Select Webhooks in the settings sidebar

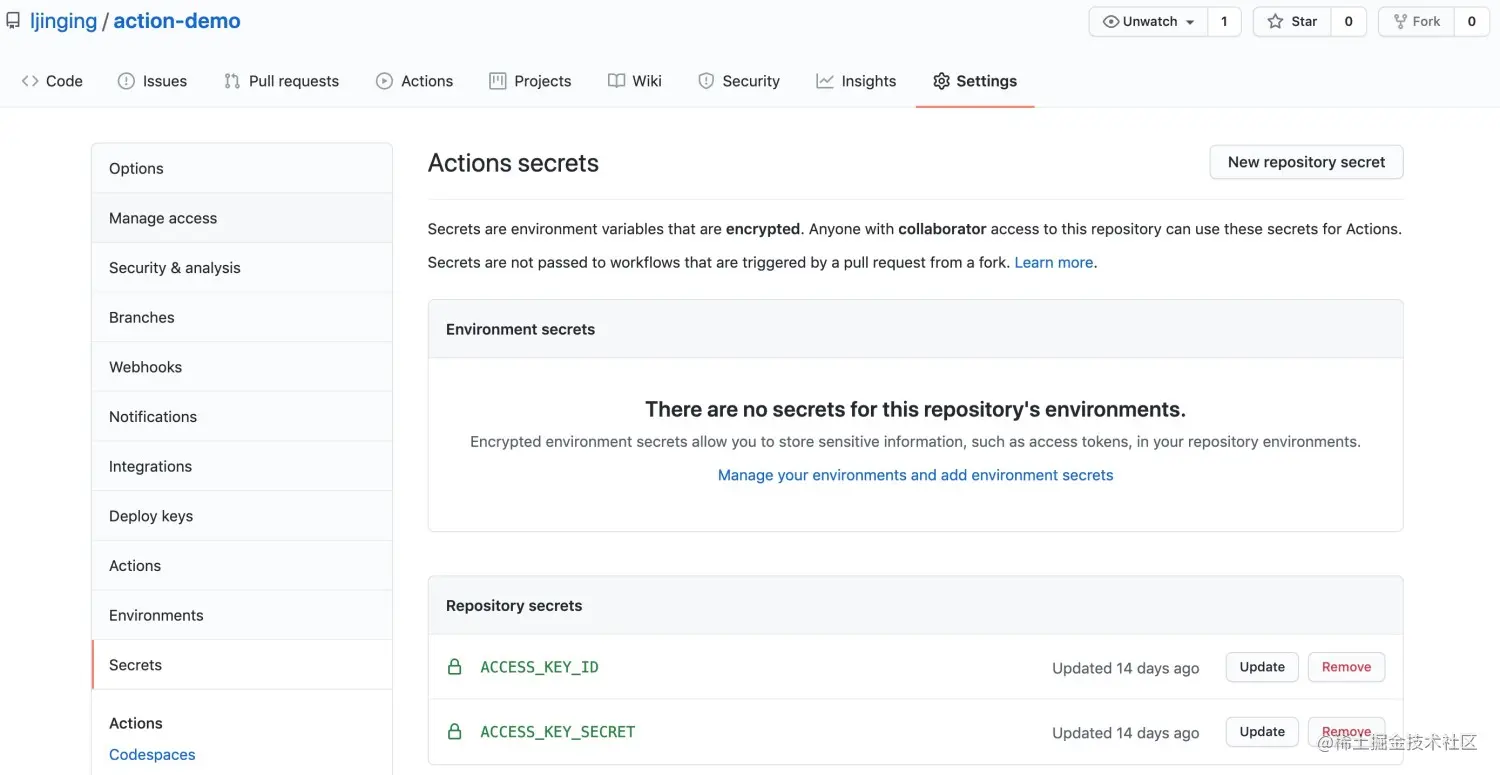(x=146, y=367)
